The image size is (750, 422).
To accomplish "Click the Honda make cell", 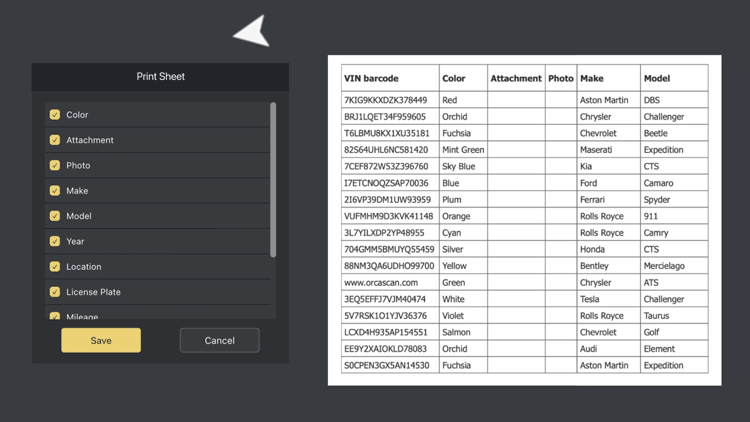I will click(609, 249).
